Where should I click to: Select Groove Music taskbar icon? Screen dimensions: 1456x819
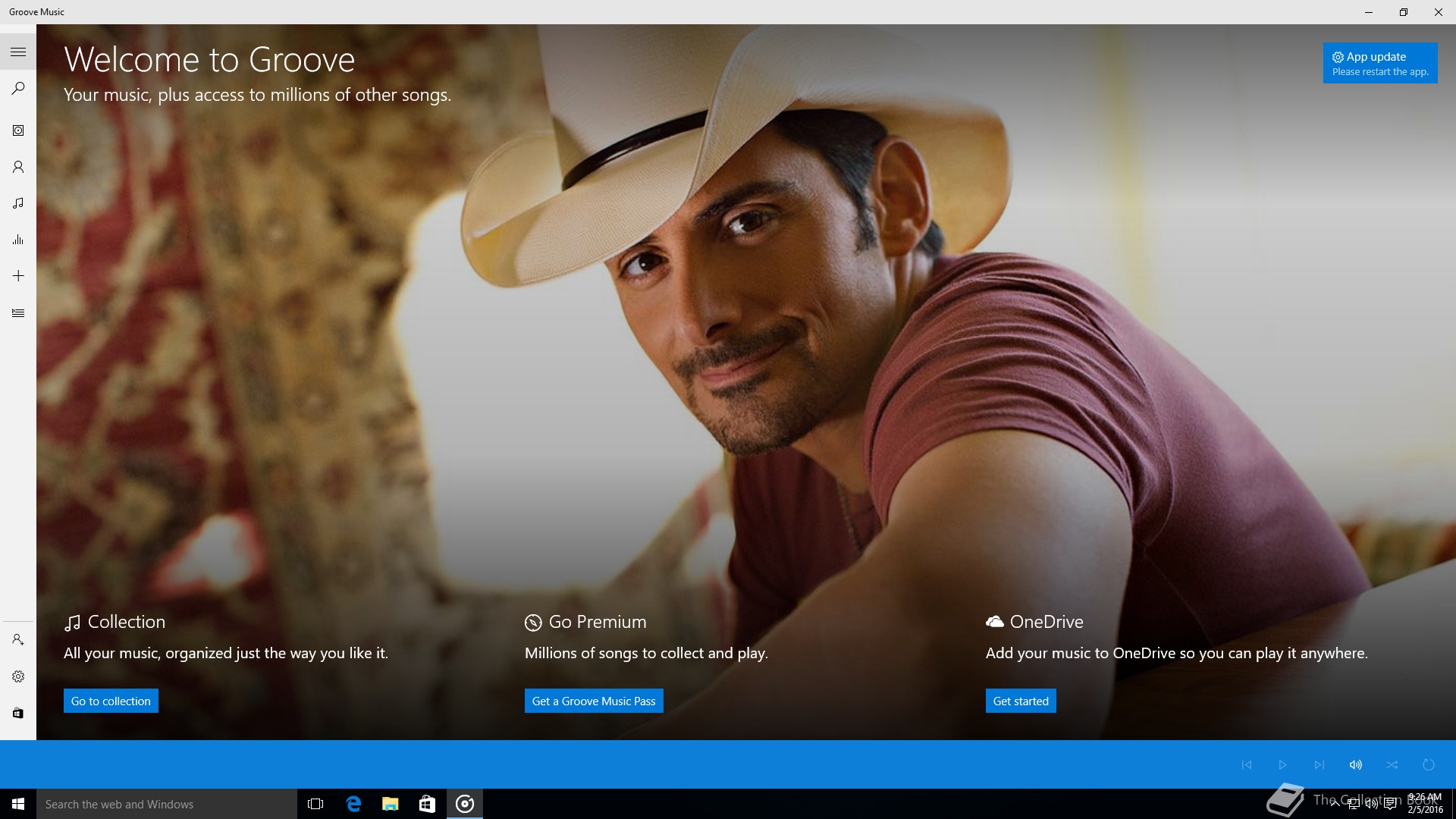(x=465, y=804)
